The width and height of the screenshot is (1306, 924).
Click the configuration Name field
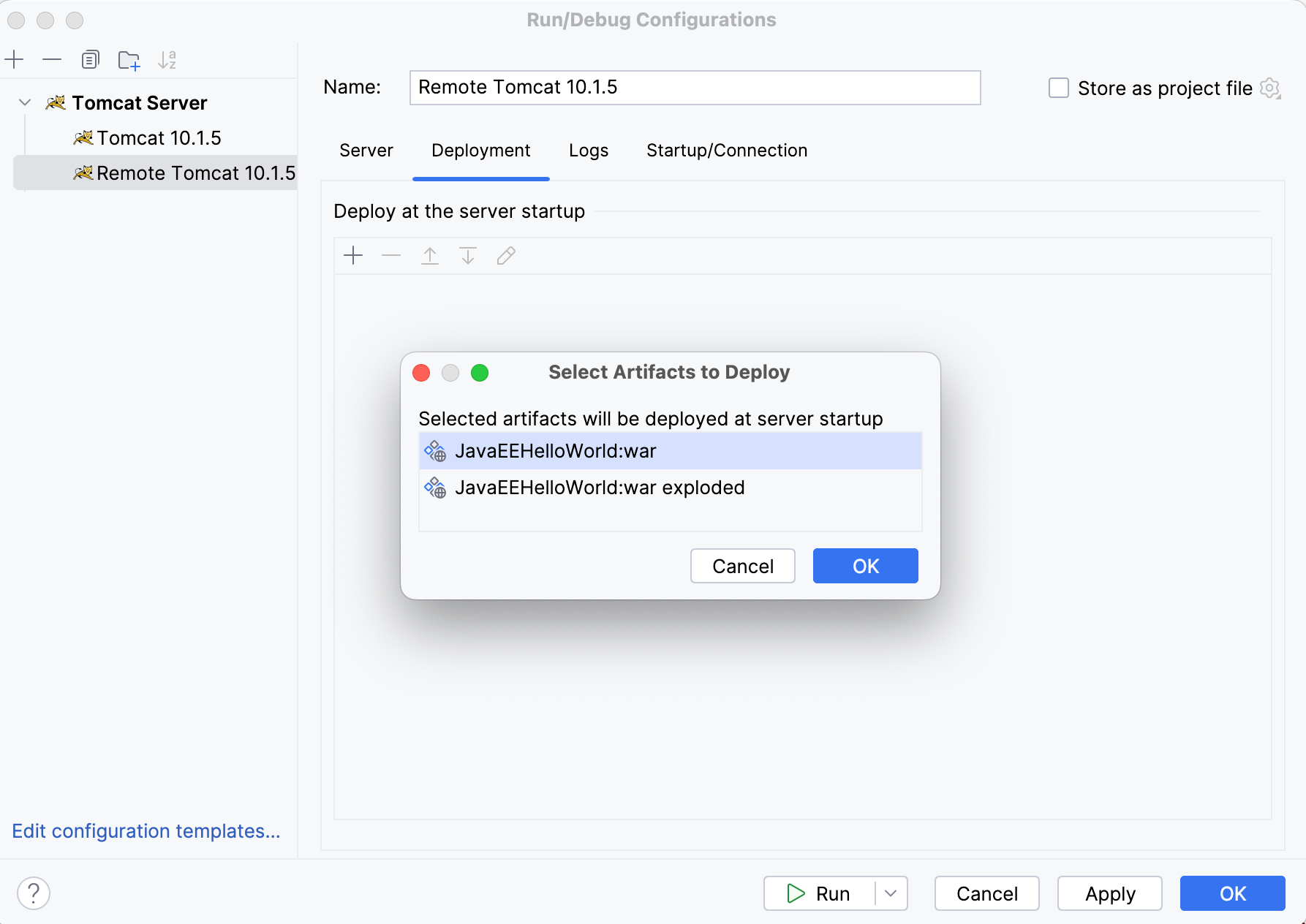(x=694, y=88)
